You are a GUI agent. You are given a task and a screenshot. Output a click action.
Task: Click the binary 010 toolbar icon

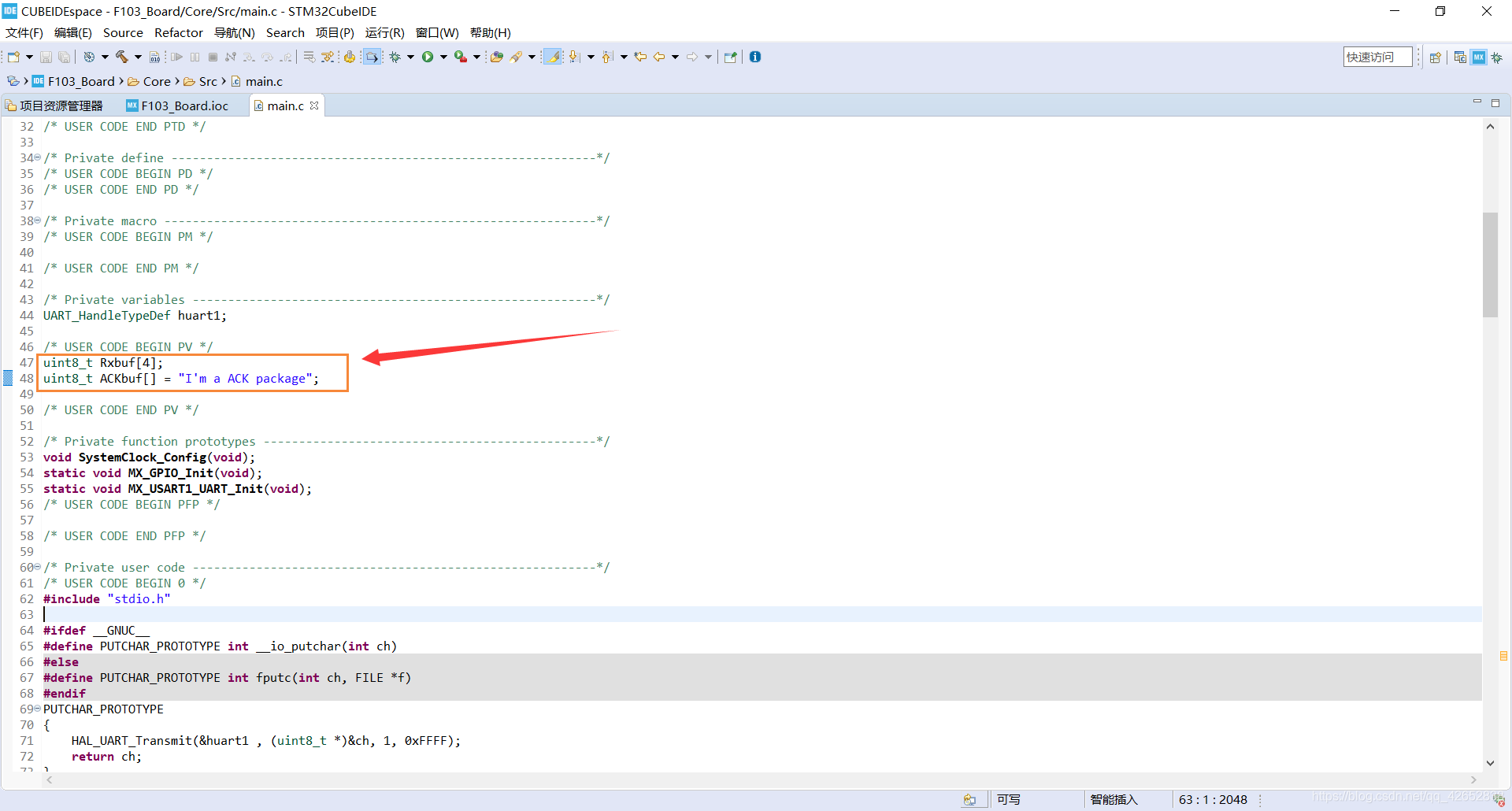[x=155, y=57]
